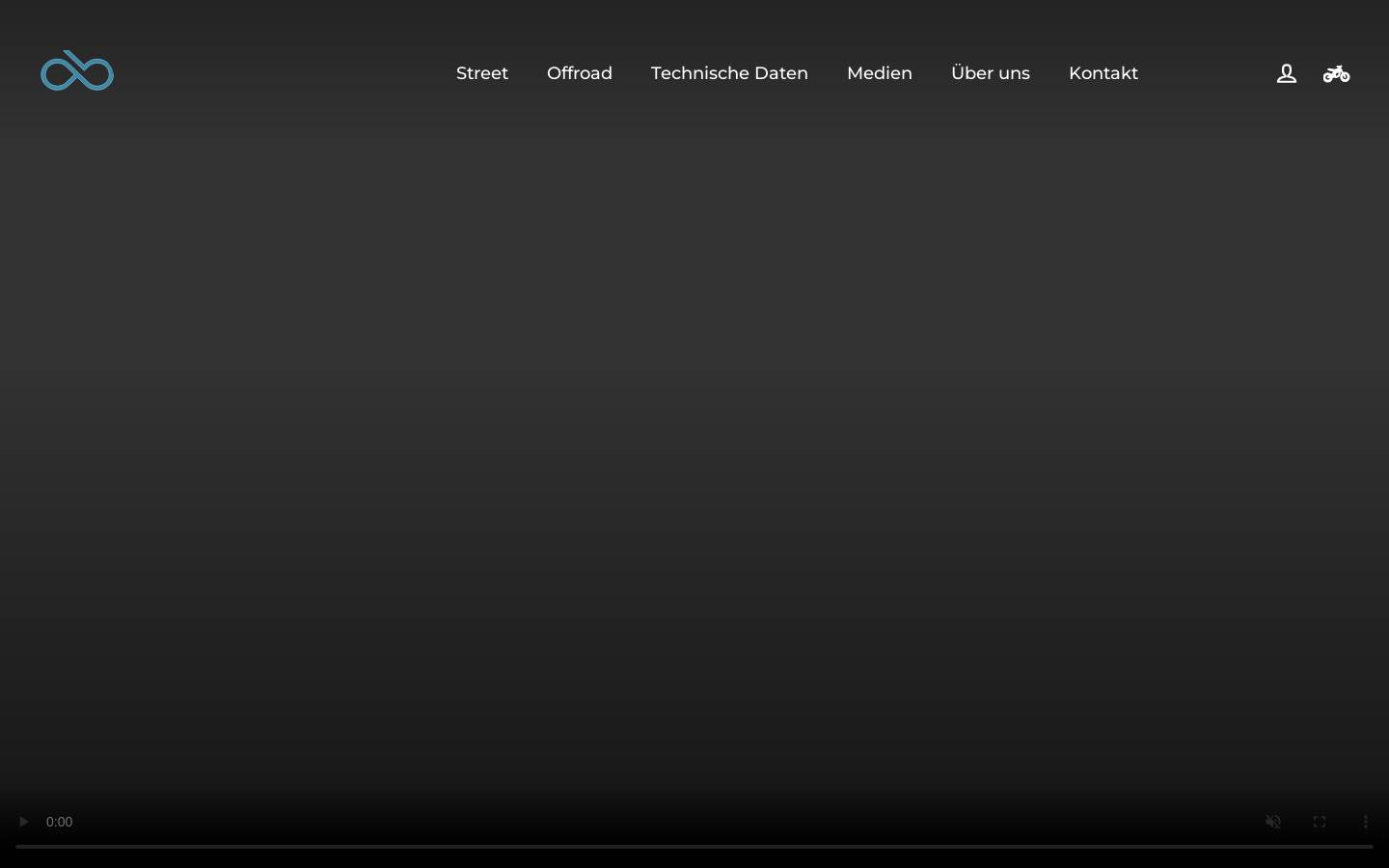Enter fullscreen video mode
This screenshot has height=868, width=1389.
(1320, 822)
